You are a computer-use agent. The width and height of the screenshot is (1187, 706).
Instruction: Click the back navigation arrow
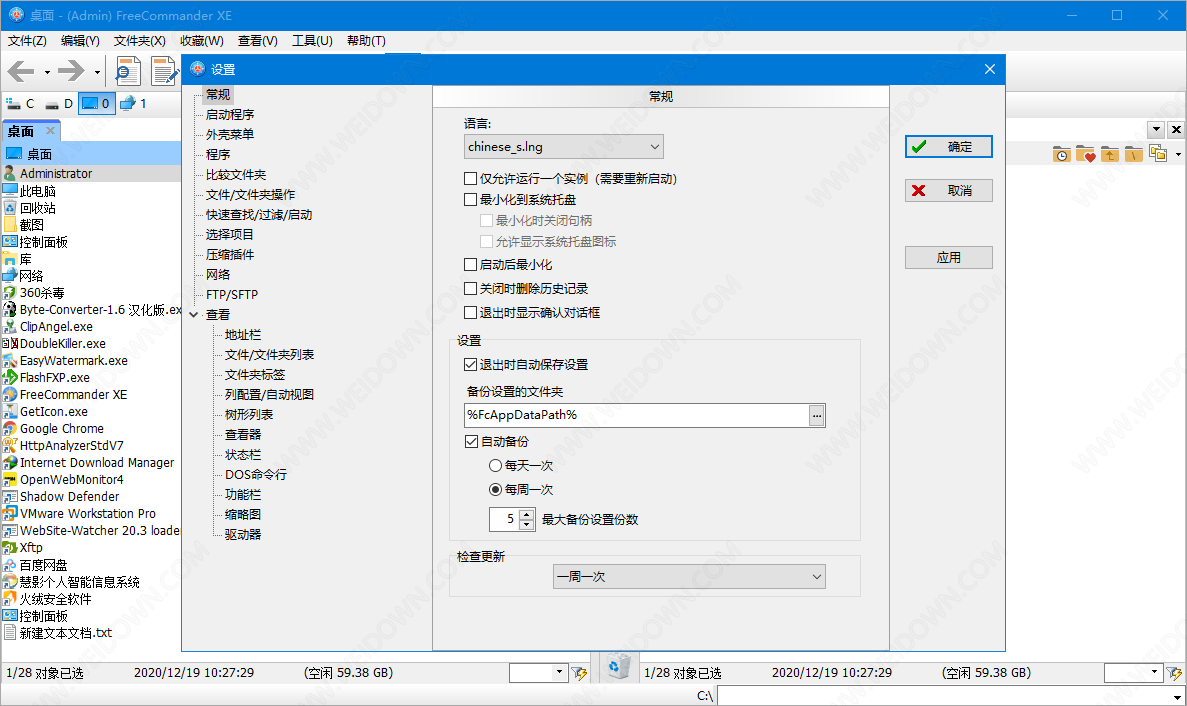20,71
